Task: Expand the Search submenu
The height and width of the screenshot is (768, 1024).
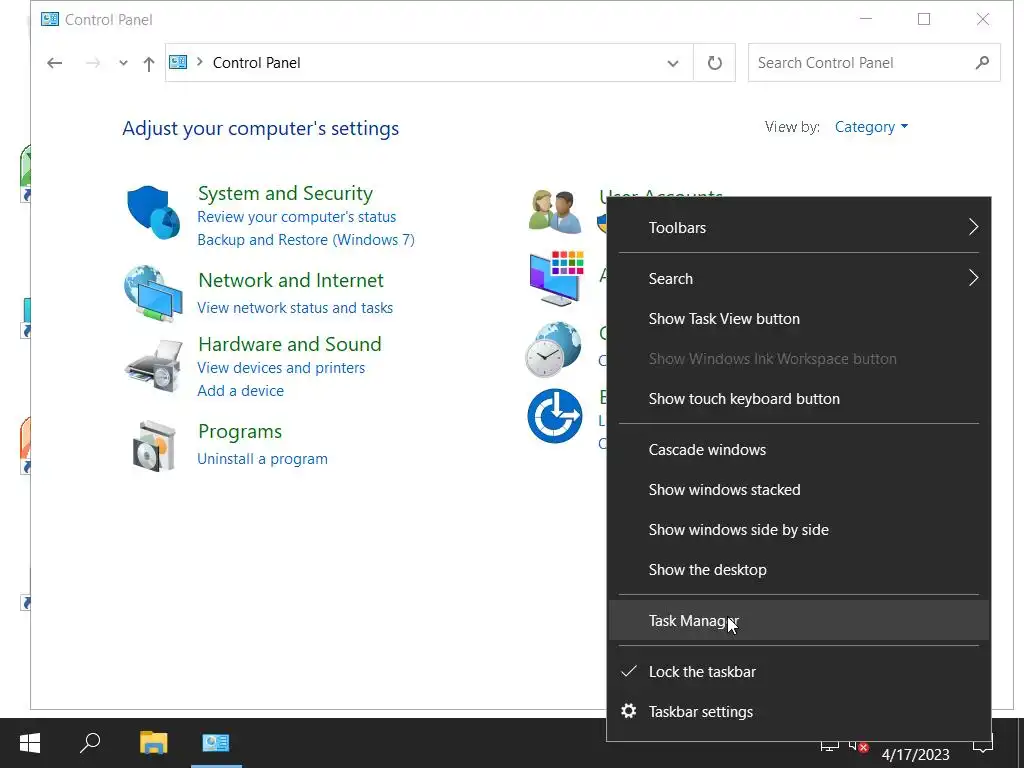Action: click(x=799, y=278)
